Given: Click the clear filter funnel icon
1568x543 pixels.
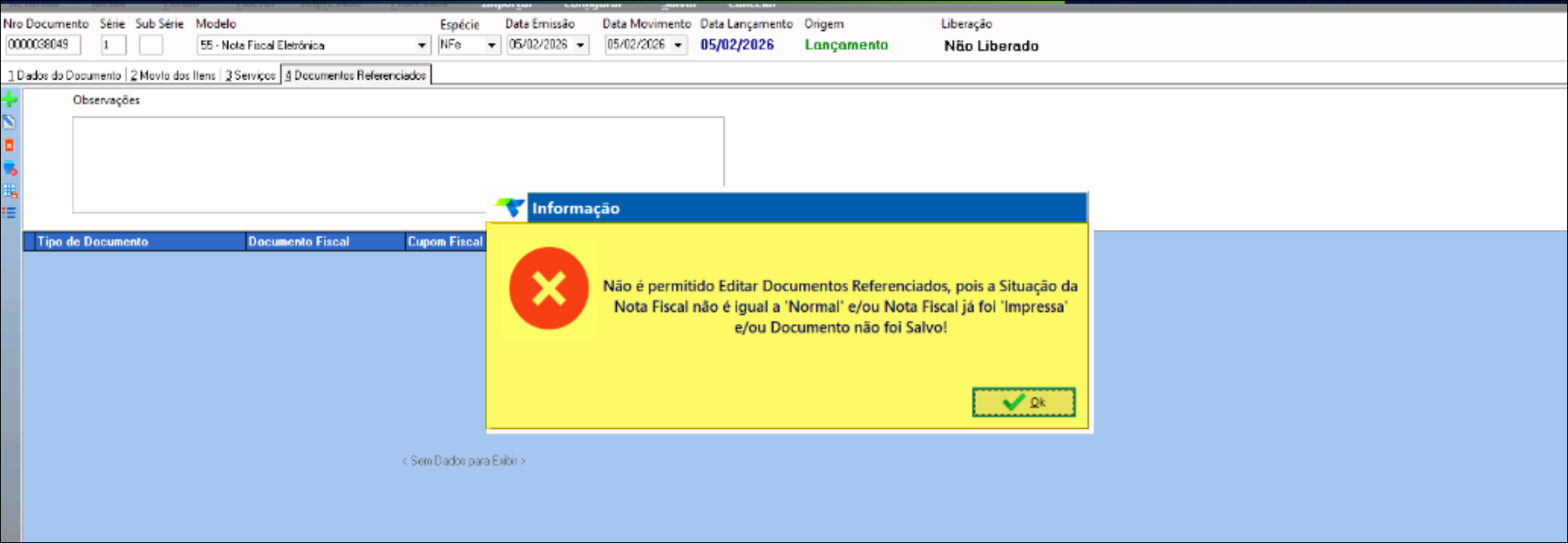Looking at the screenshot, I should point(9,168).
